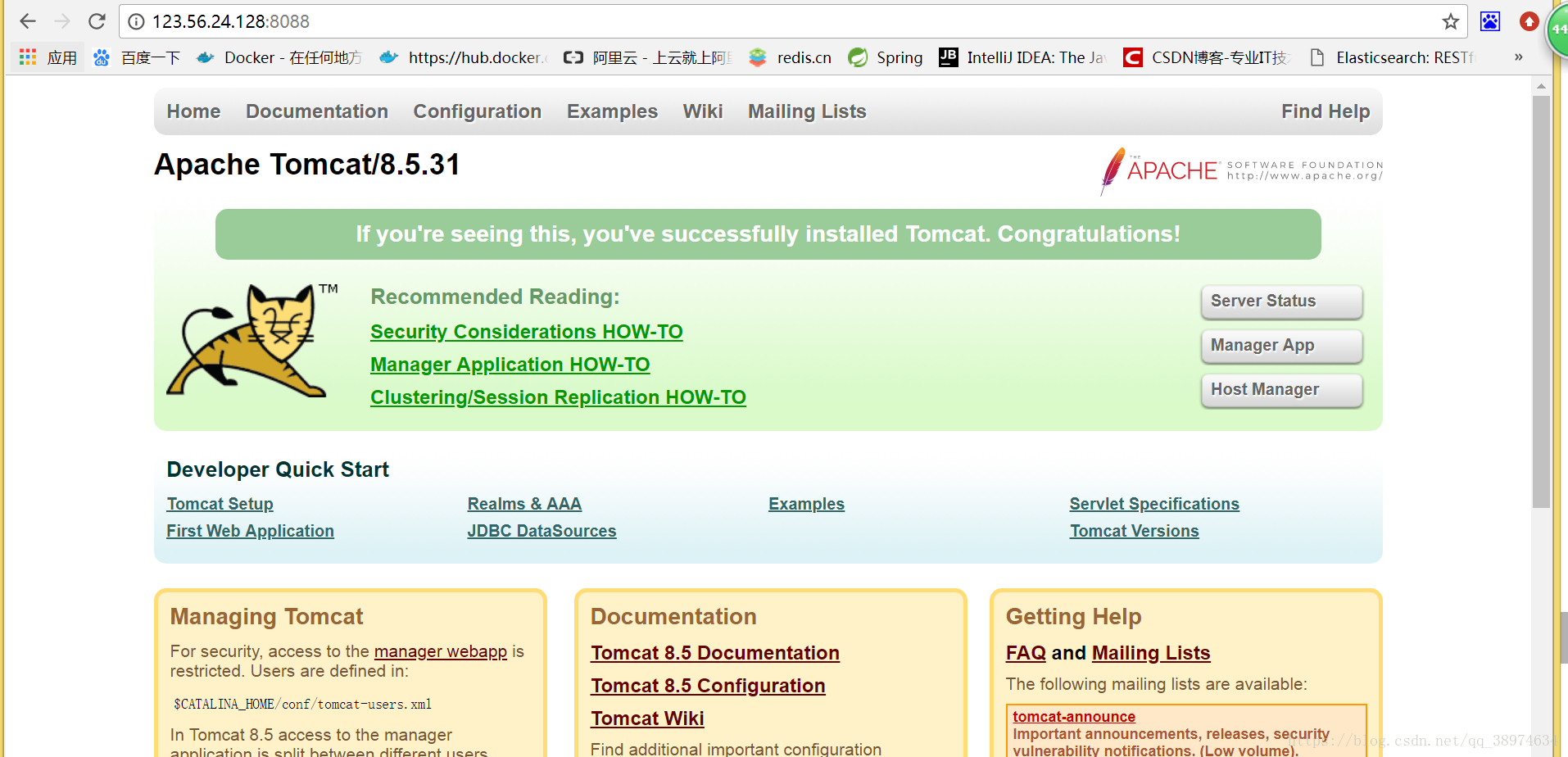Image resolution: width=1568 pixels, height=757 pixels.
Task: Reload the page with the refresh icon
Action: tap(97, 21)
